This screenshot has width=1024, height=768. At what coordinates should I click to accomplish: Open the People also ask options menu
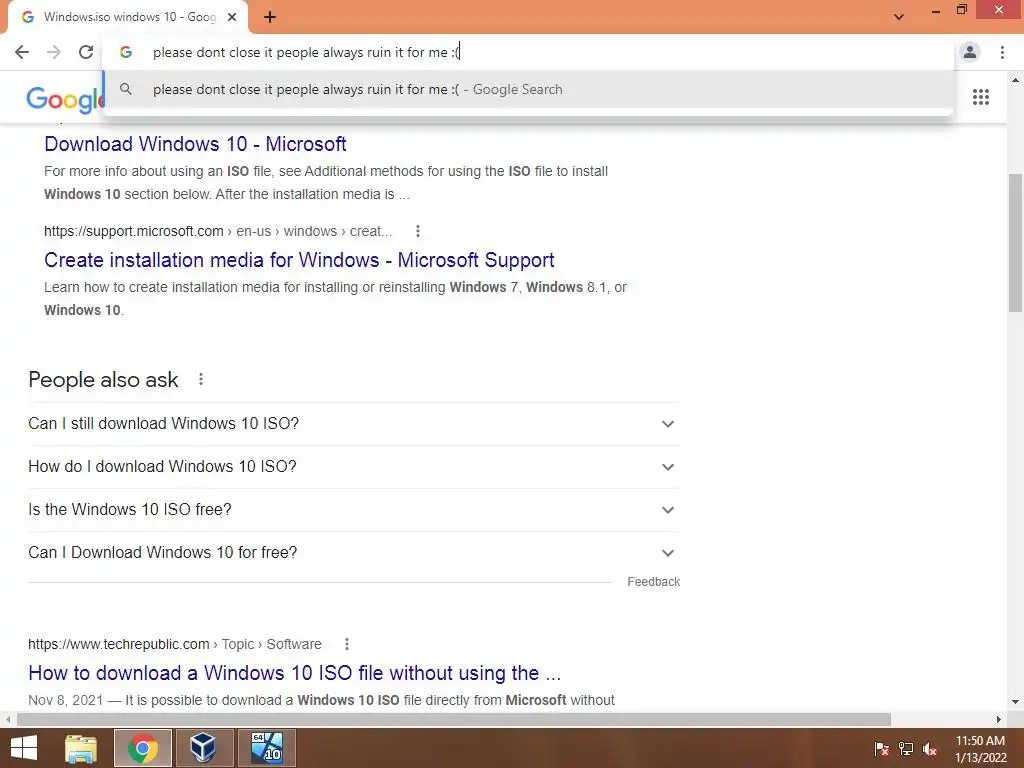[201, 379]
